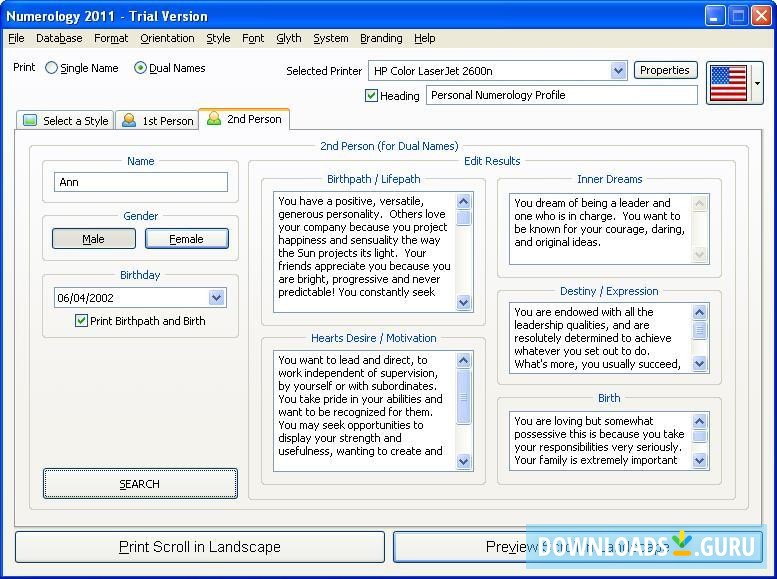Open the Branding menu
This screenshot has width=777, height=579.
click(381, 38)
